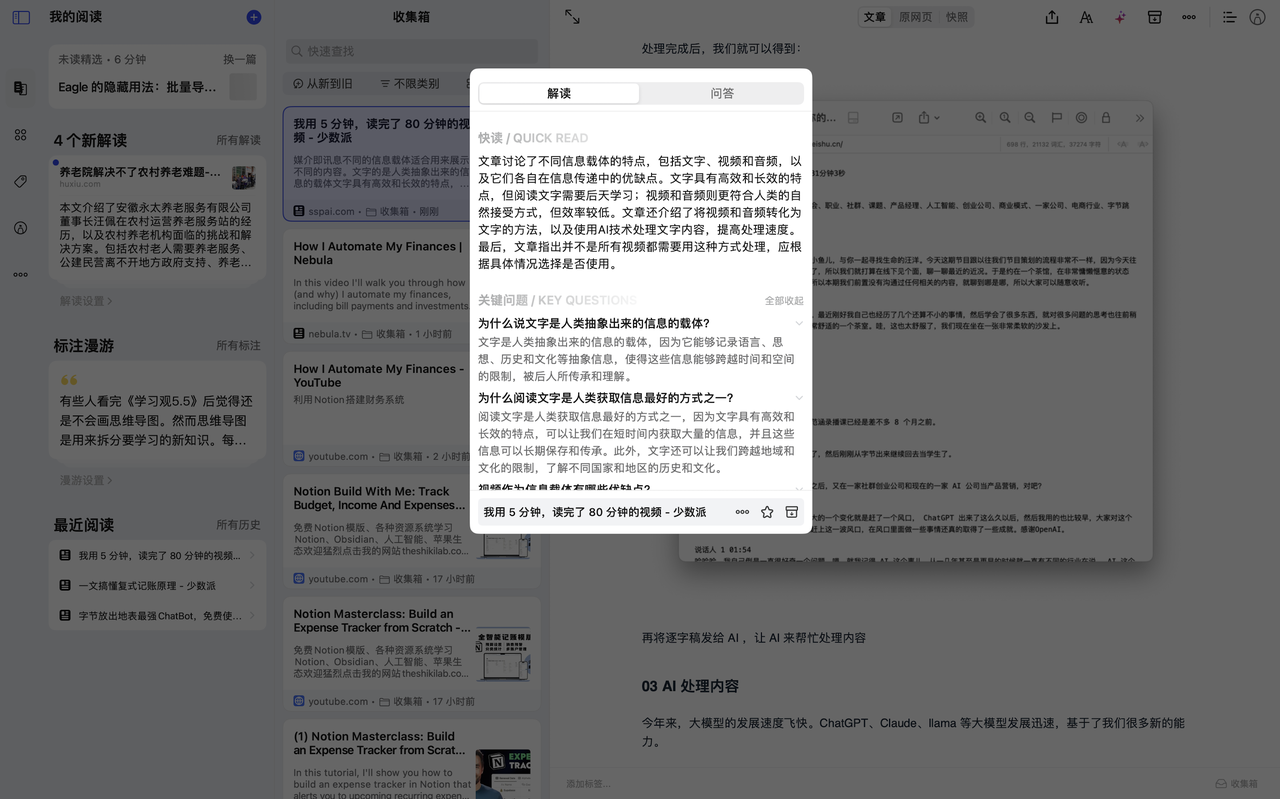Select the 解读 tab

coord(559,93)
